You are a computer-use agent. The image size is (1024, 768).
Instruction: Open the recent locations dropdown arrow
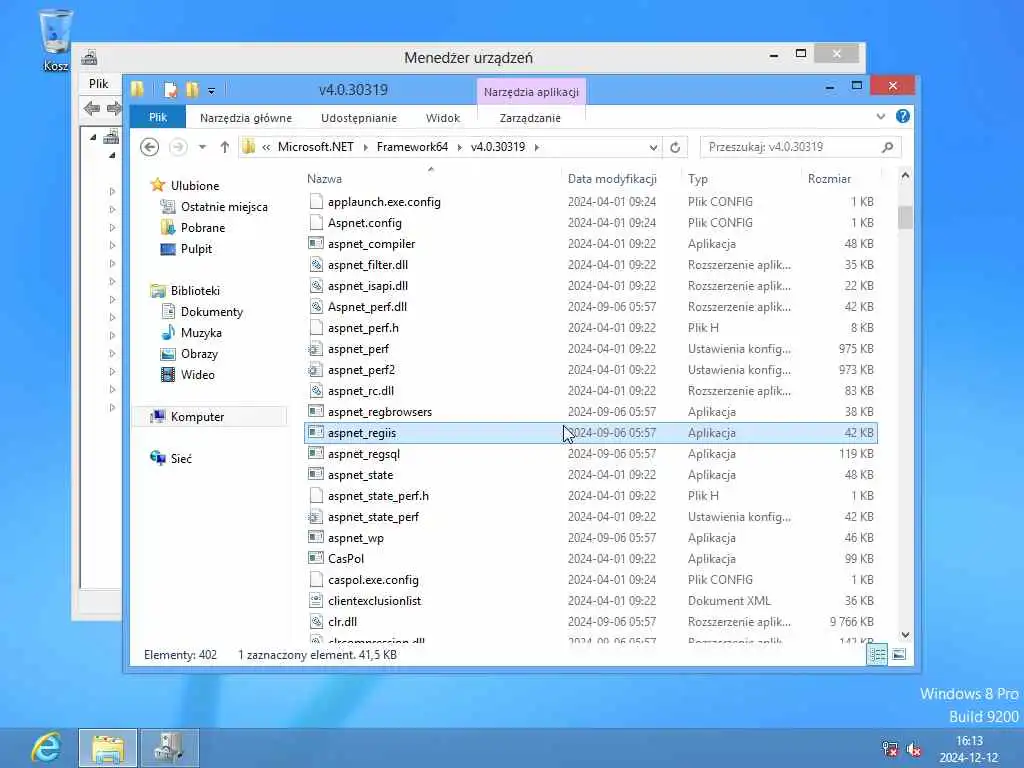click(x=202, y=147)
